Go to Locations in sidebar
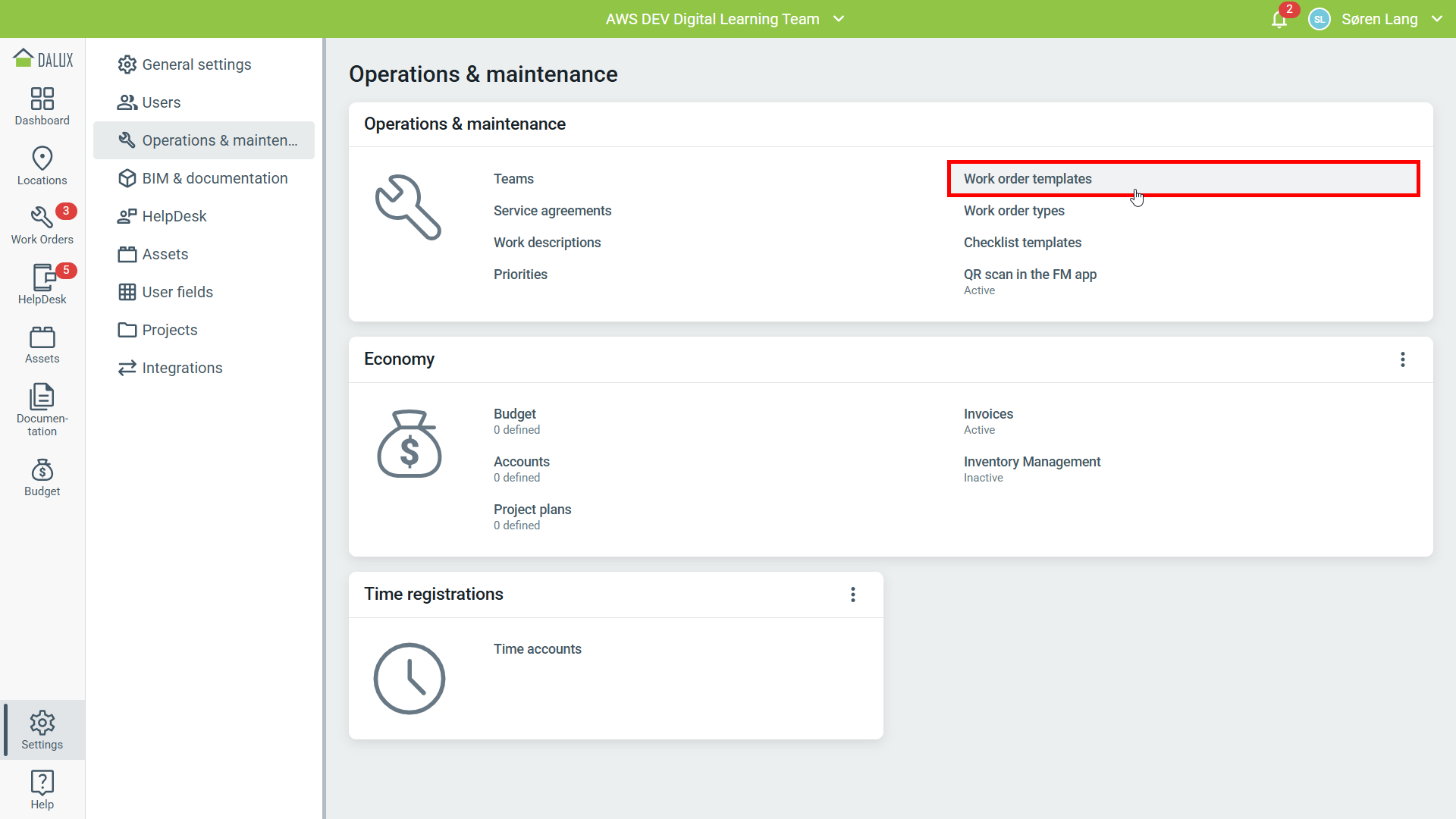Image resolution: width=1456 pixels, height=819 pixels. pyautogui.click(x=42, y=166)
